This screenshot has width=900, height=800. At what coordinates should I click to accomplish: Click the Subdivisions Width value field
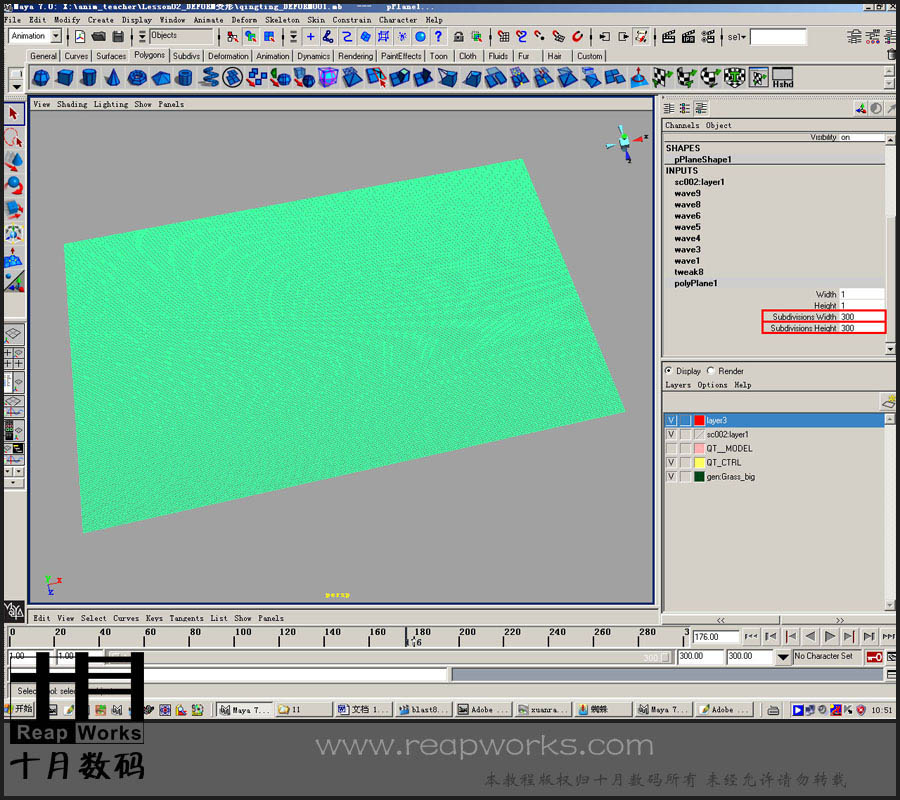(862, 317)
